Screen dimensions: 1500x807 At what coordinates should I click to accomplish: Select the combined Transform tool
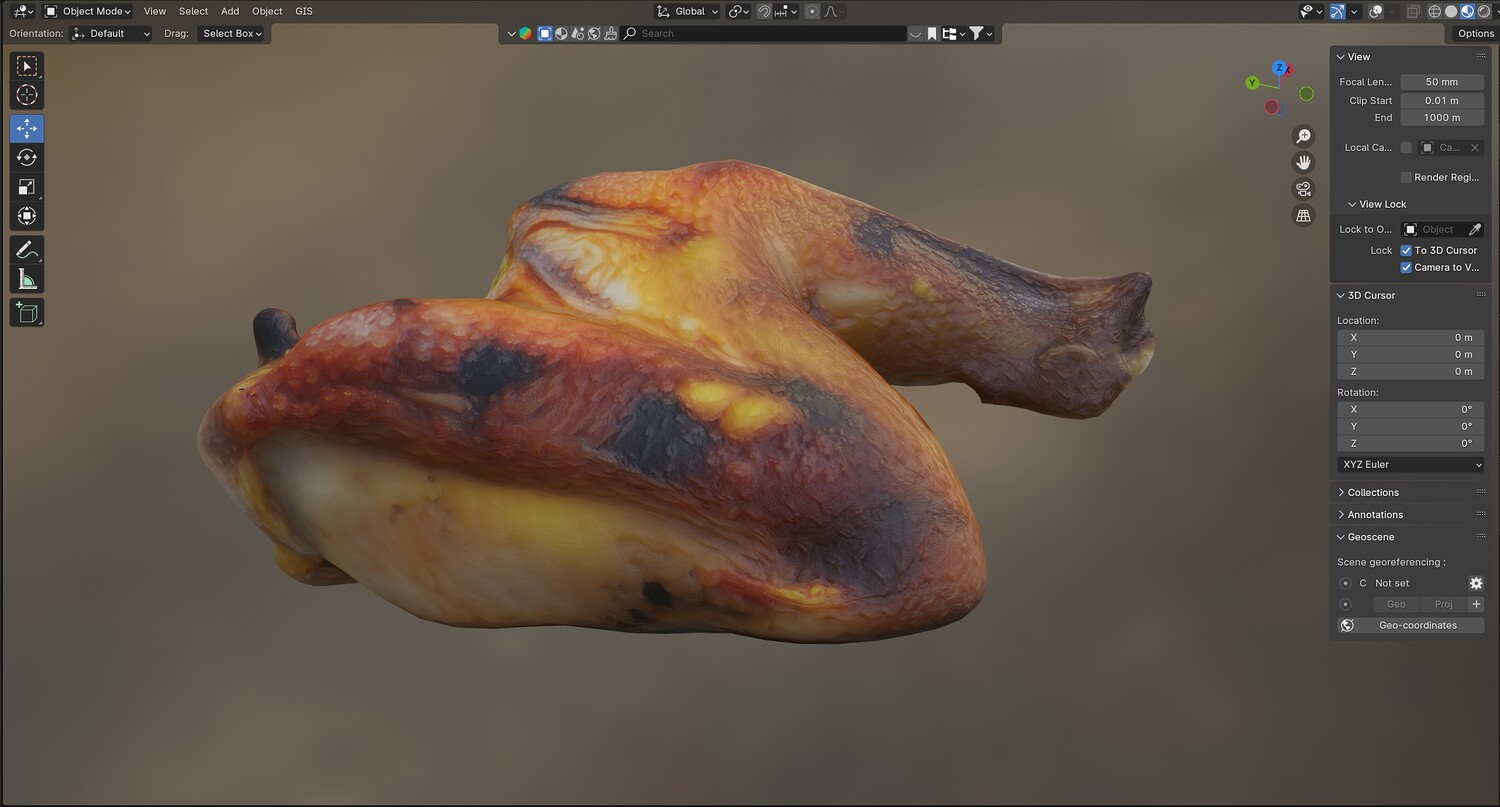[27, 216]
